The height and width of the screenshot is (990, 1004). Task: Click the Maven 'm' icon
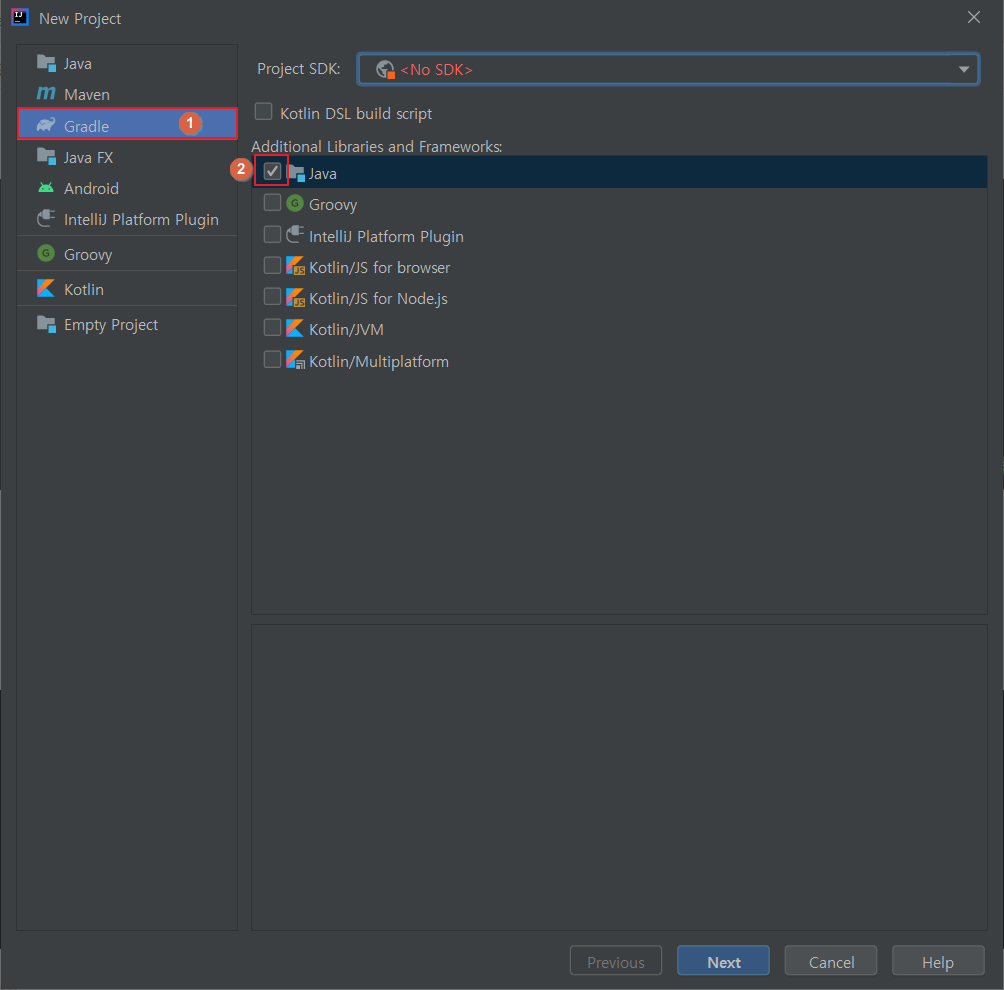[x=46, y=94]
